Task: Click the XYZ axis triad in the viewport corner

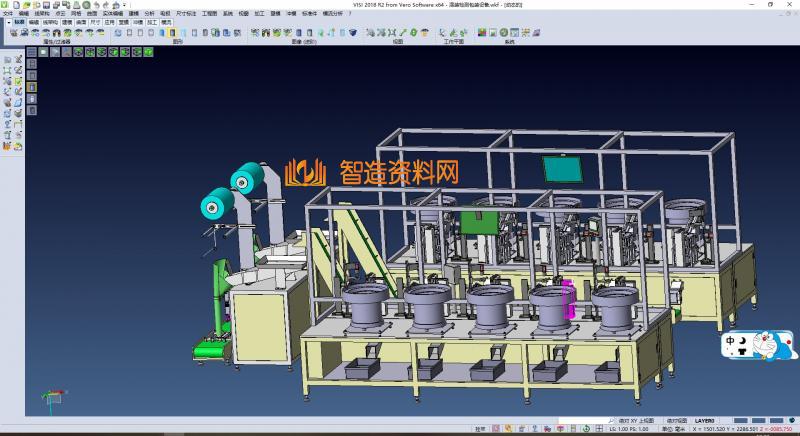Action: point(47,398)
